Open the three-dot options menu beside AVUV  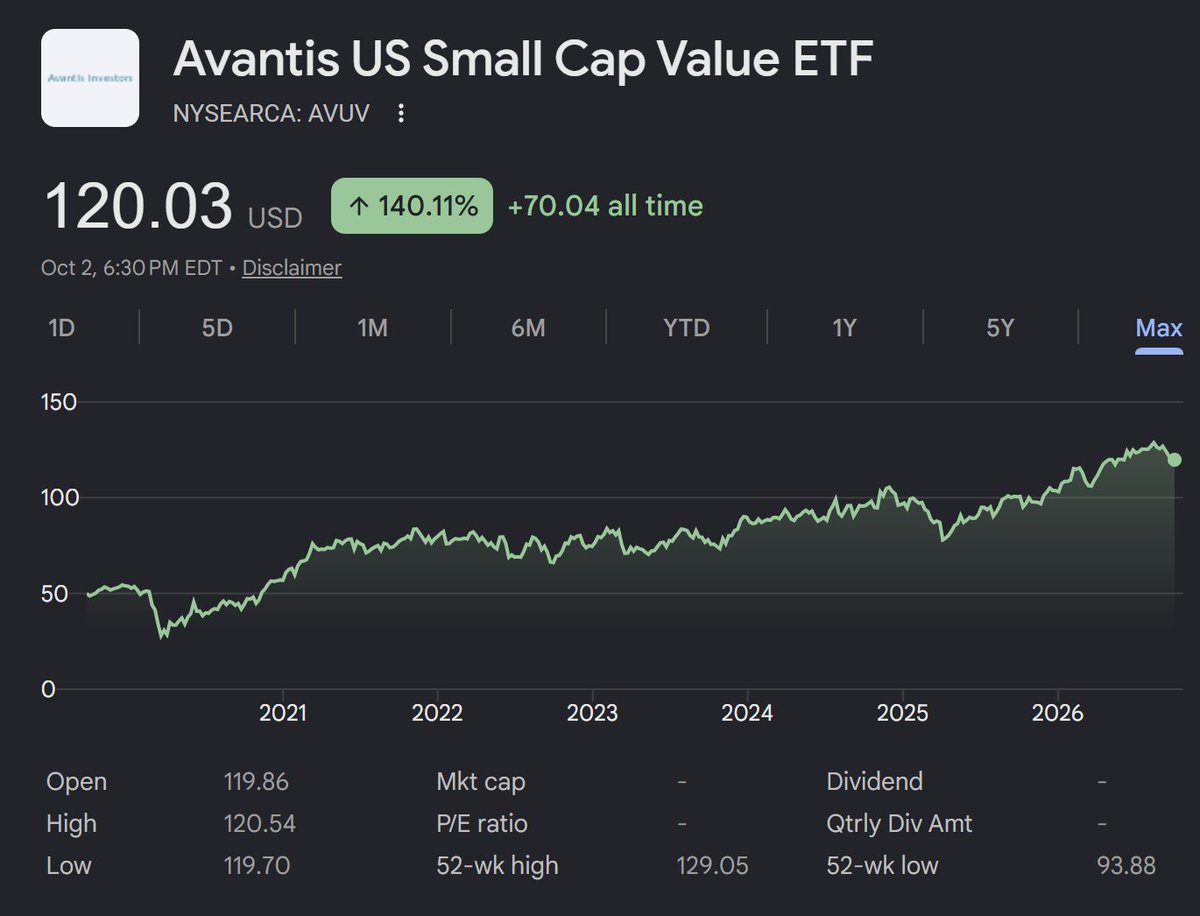coord(401,113)
